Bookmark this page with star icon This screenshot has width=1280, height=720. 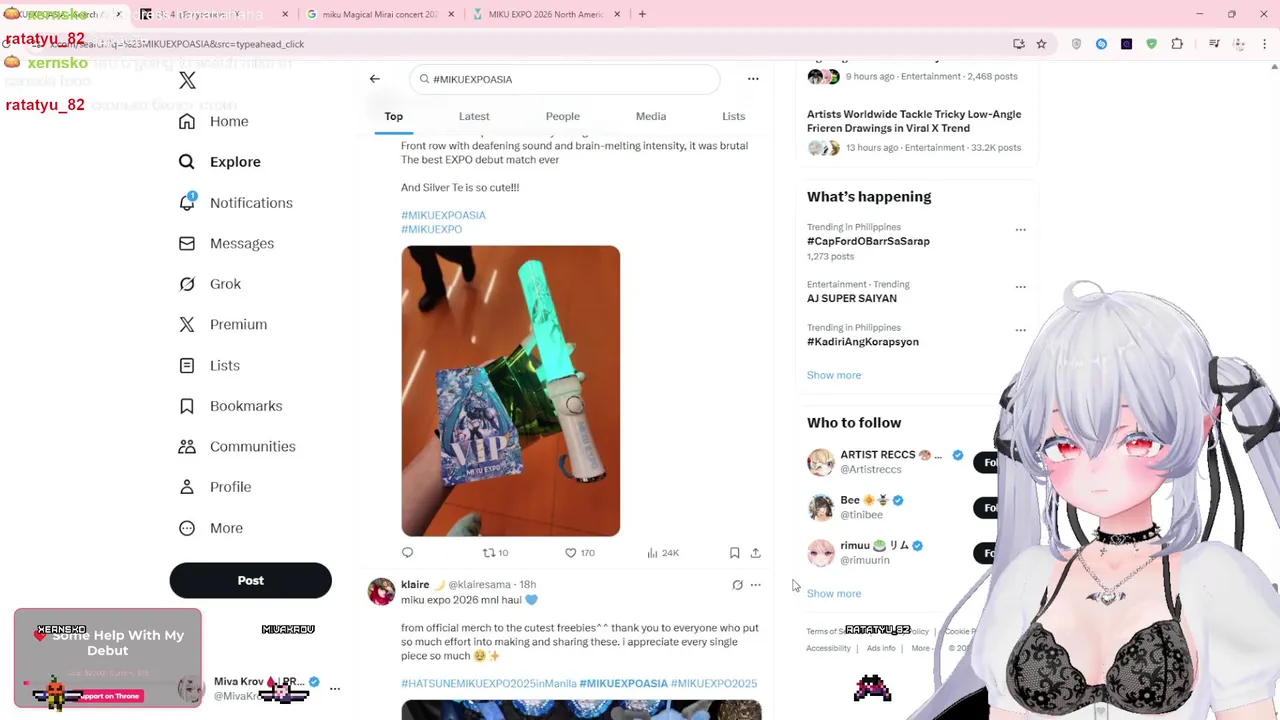1041,44
